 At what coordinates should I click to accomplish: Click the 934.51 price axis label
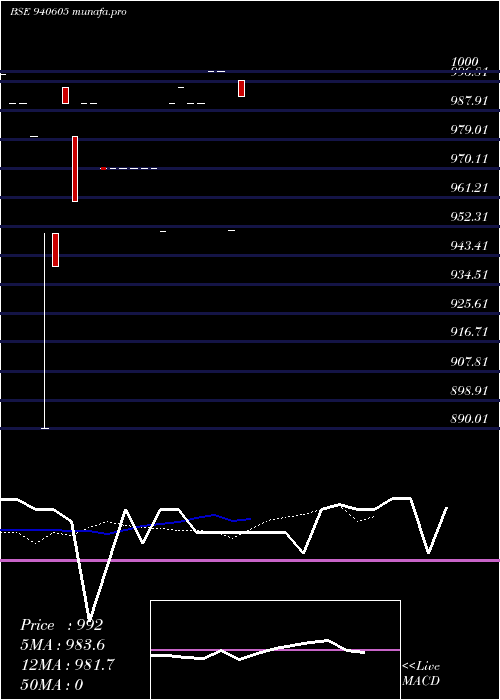tap(469, 275)
